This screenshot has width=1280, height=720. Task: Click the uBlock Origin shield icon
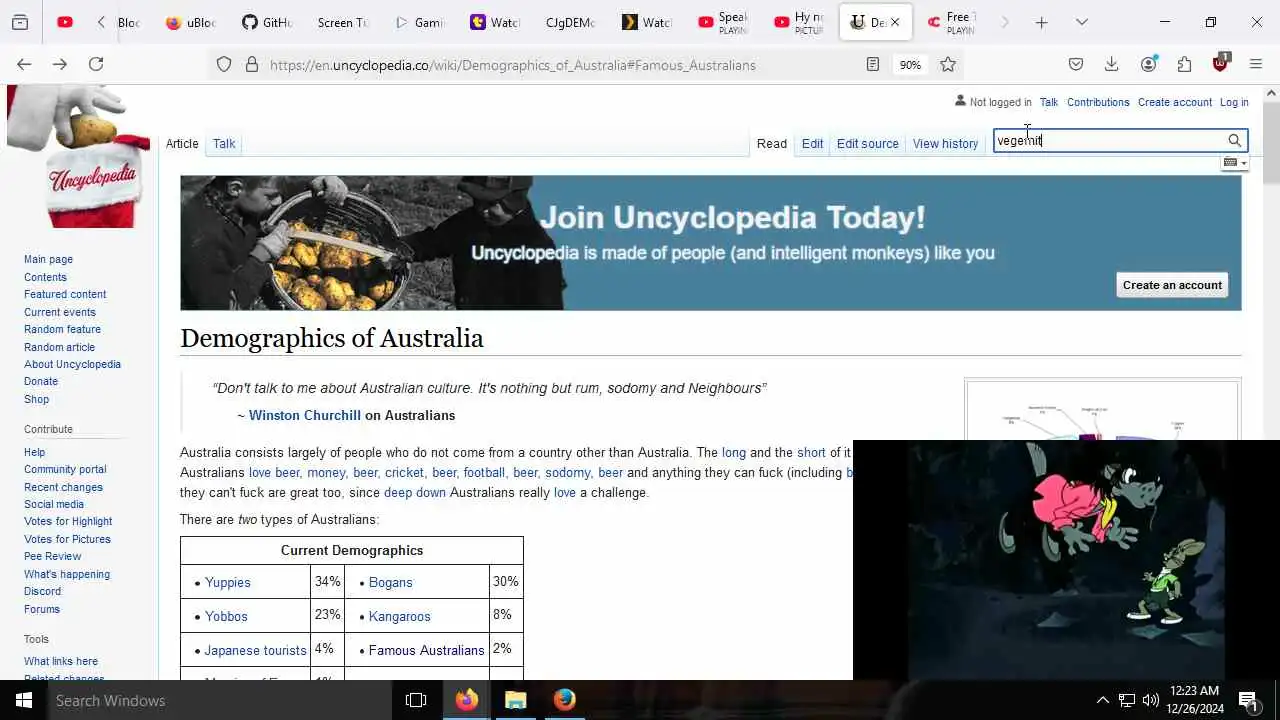(x=1220, y=63)
